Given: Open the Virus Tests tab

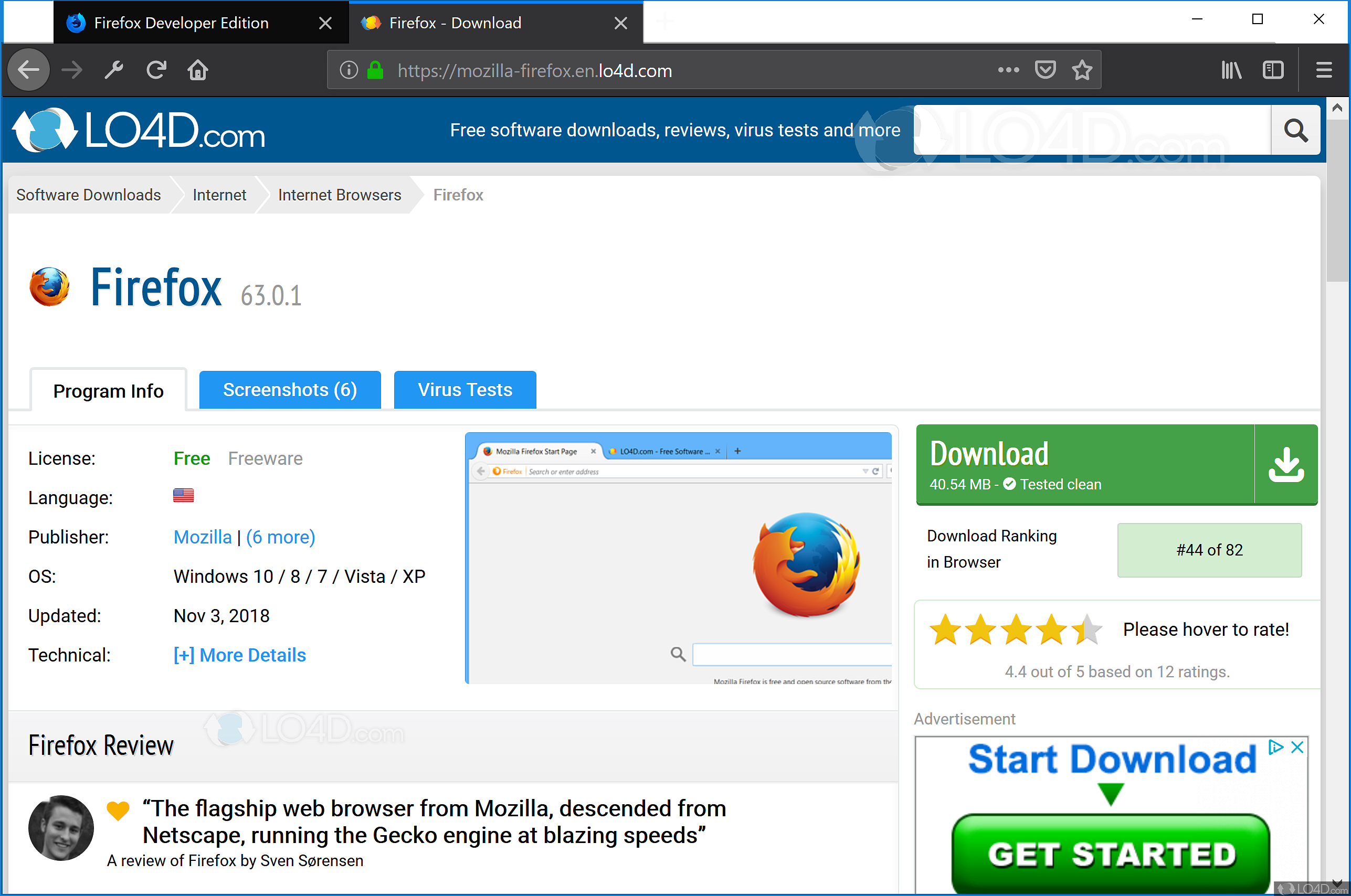Looking at the screenshot, I should tap(465, 389).
